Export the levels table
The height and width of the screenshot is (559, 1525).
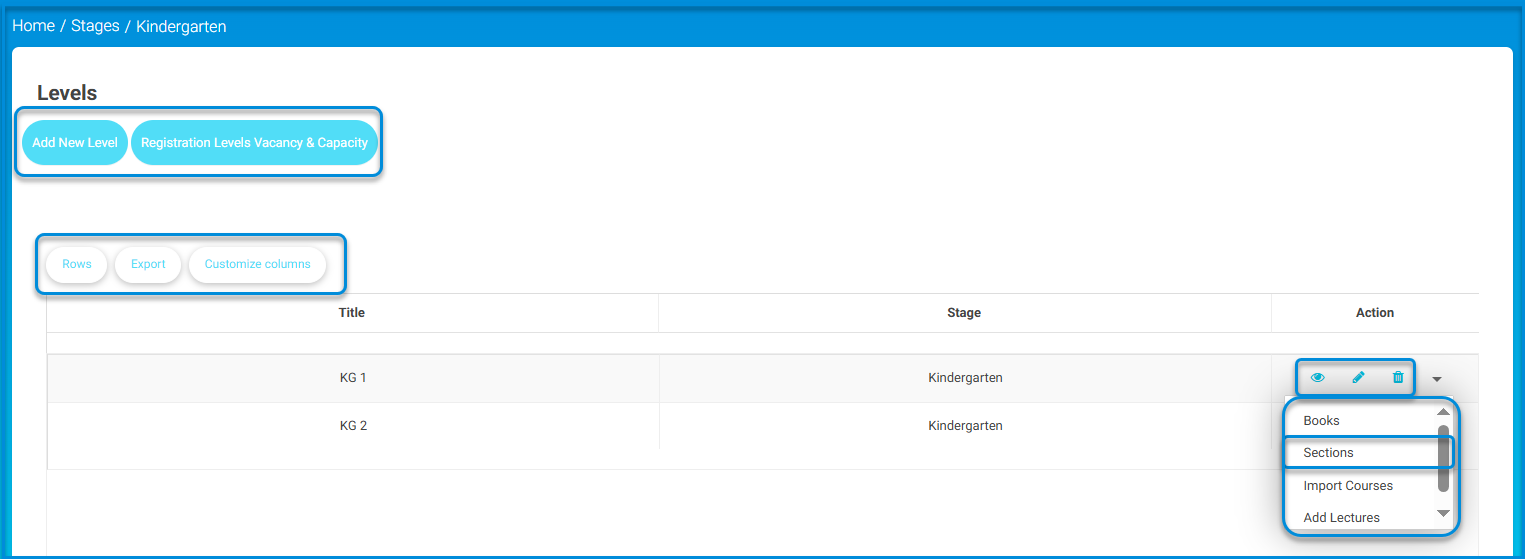pos(148,264)
